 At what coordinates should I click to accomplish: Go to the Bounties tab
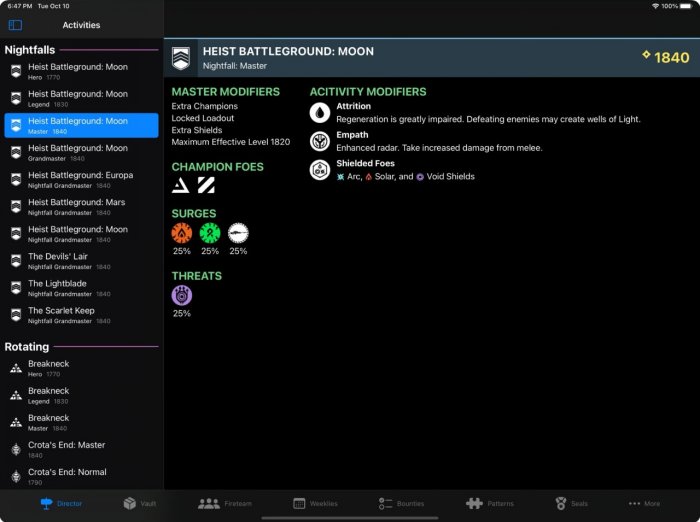pyautogui.click(x=401, y=503)
